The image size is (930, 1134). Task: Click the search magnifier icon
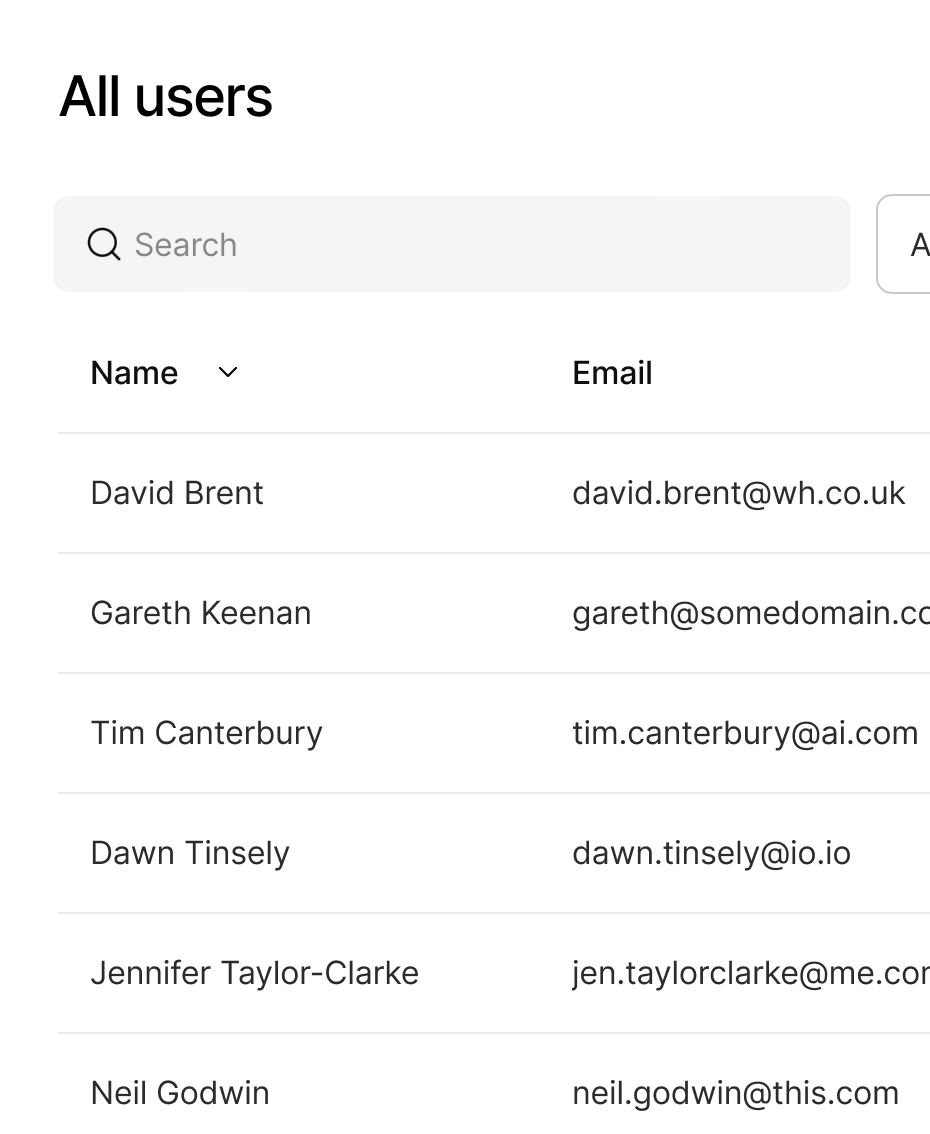[x=104, y=244]
